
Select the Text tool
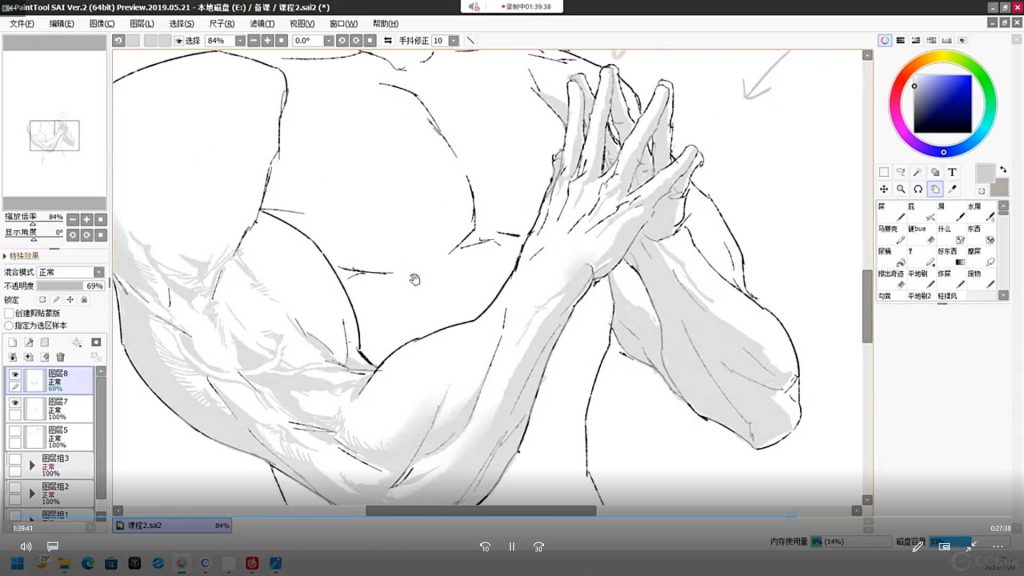[952, 172]
